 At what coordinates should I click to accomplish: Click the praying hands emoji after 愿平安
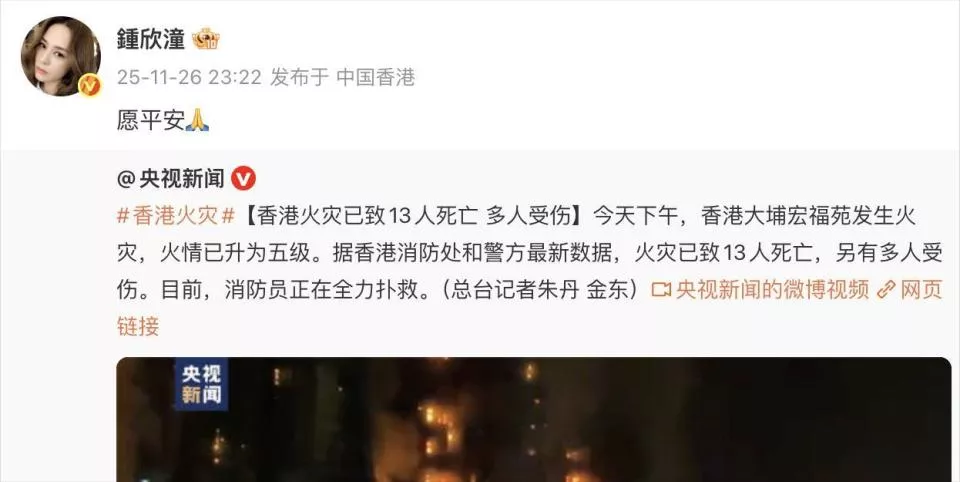[197, 120]
